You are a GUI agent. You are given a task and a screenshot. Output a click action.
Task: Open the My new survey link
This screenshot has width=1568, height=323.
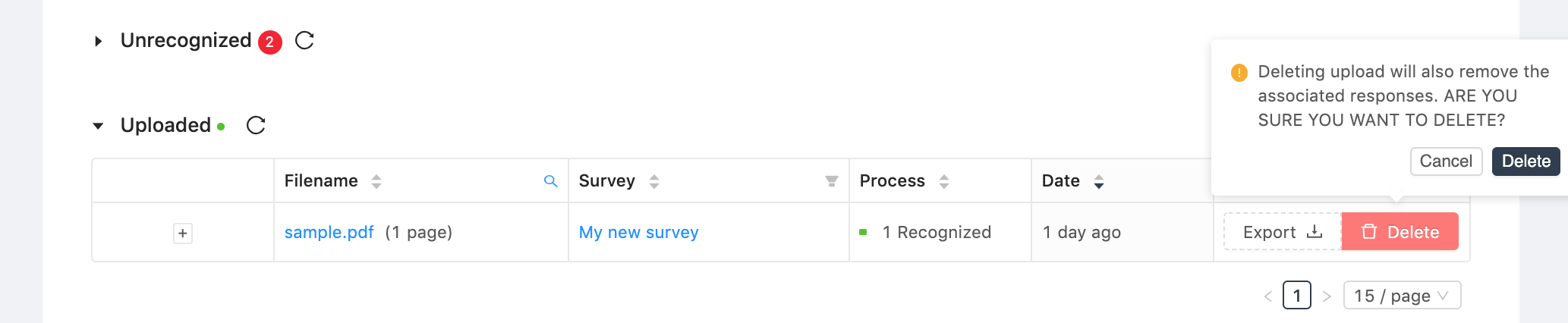pos(639,232)
